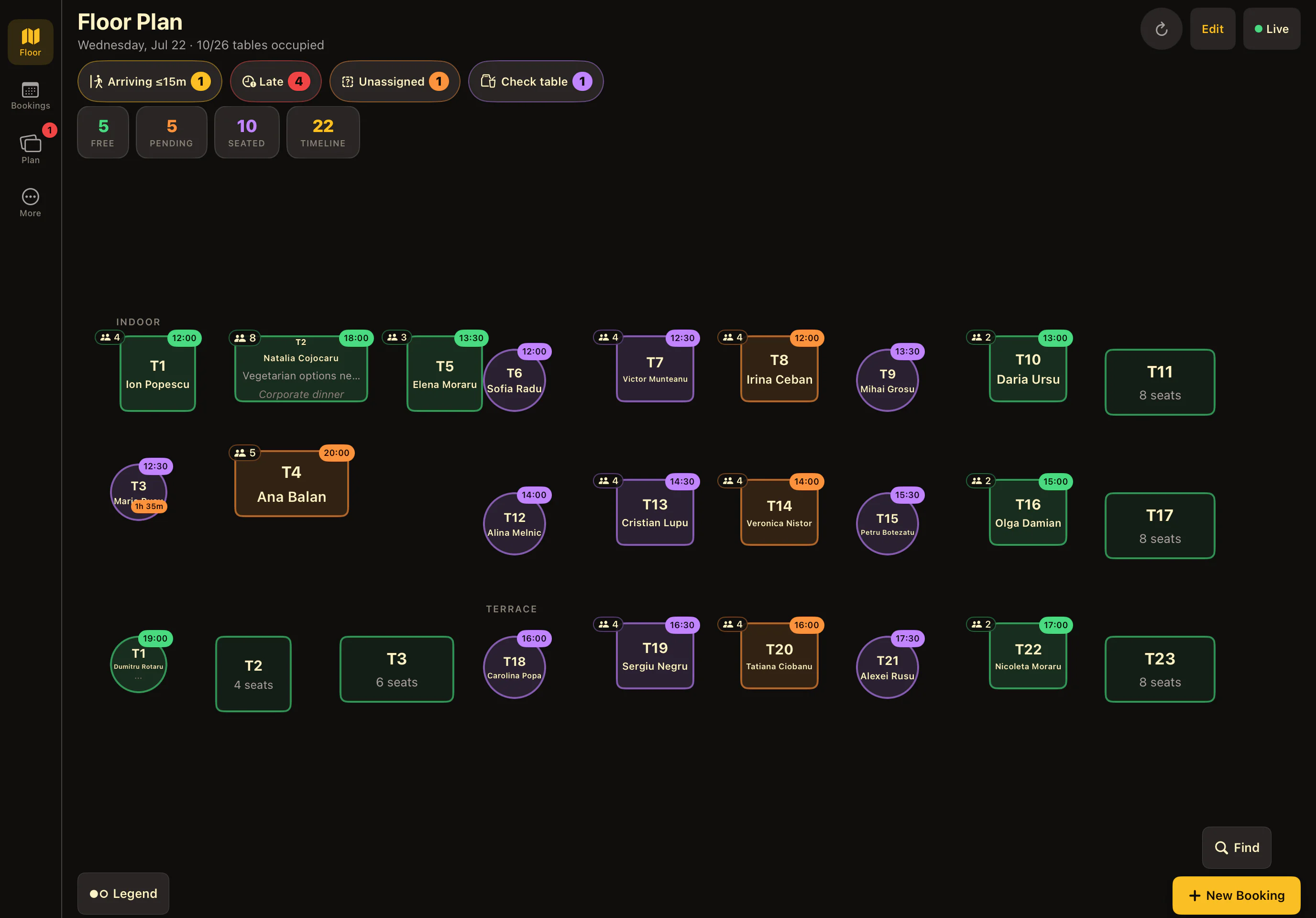Select free table T11 with 8 seats
This screenshot has width=1316, height=918.
click(1160, 382)
